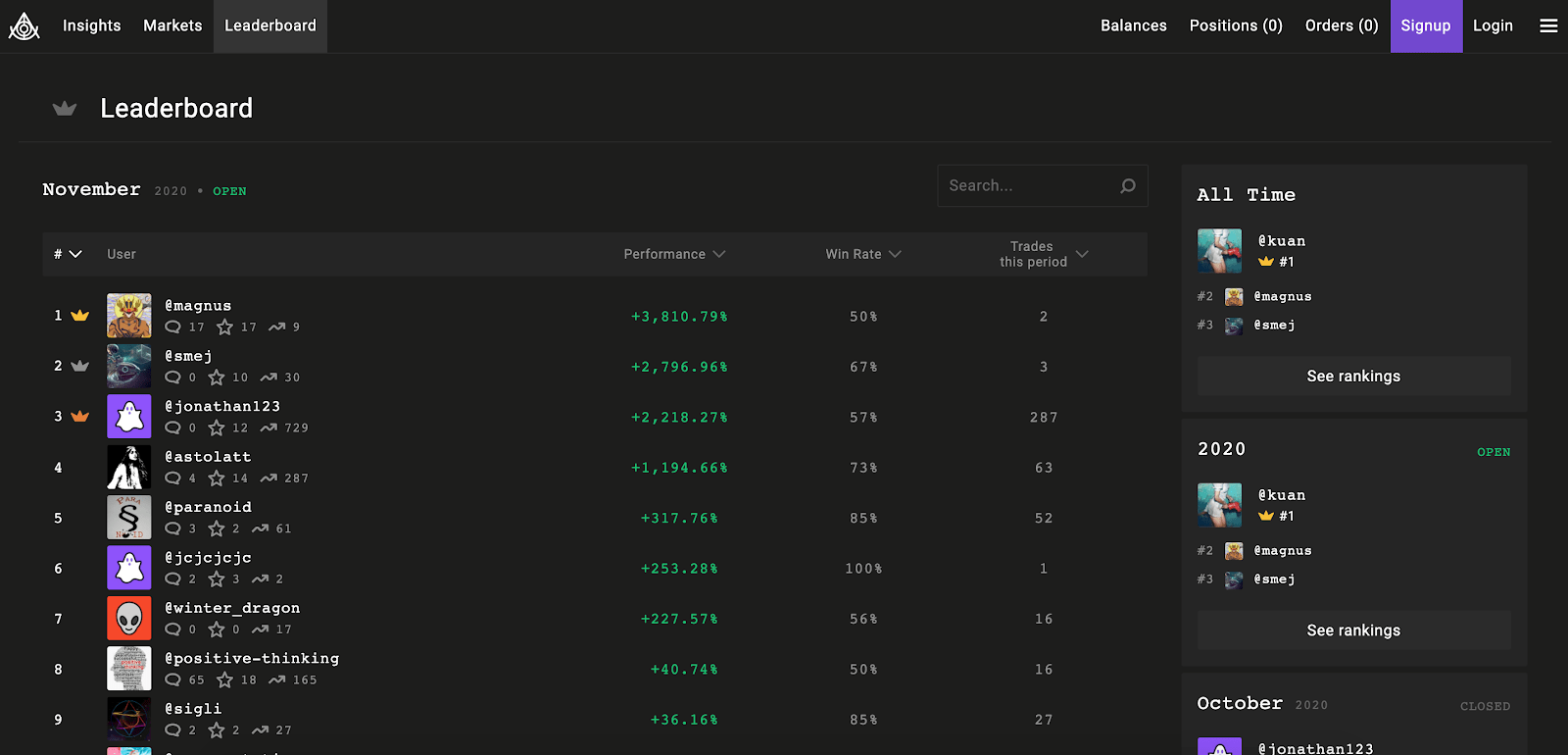
Task: Open @jonathan123 profile link in table
Action: click(222, 406)
